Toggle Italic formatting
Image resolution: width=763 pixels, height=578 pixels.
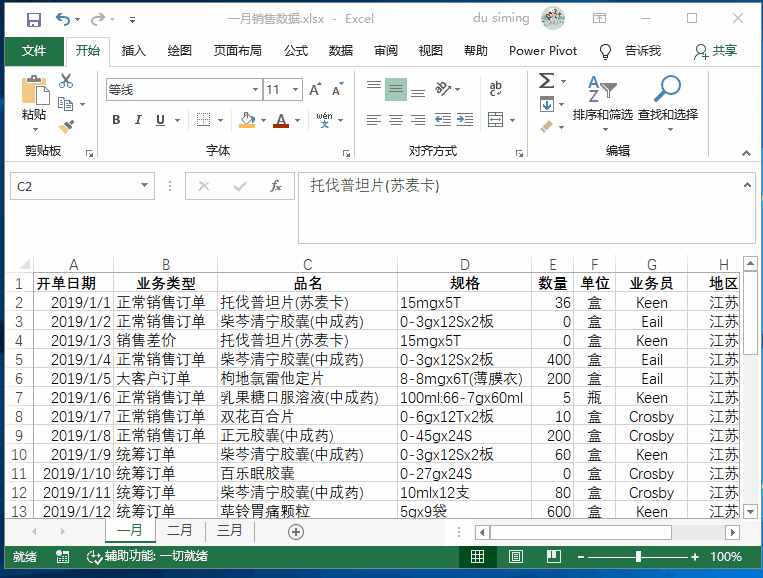pos(139,120)
